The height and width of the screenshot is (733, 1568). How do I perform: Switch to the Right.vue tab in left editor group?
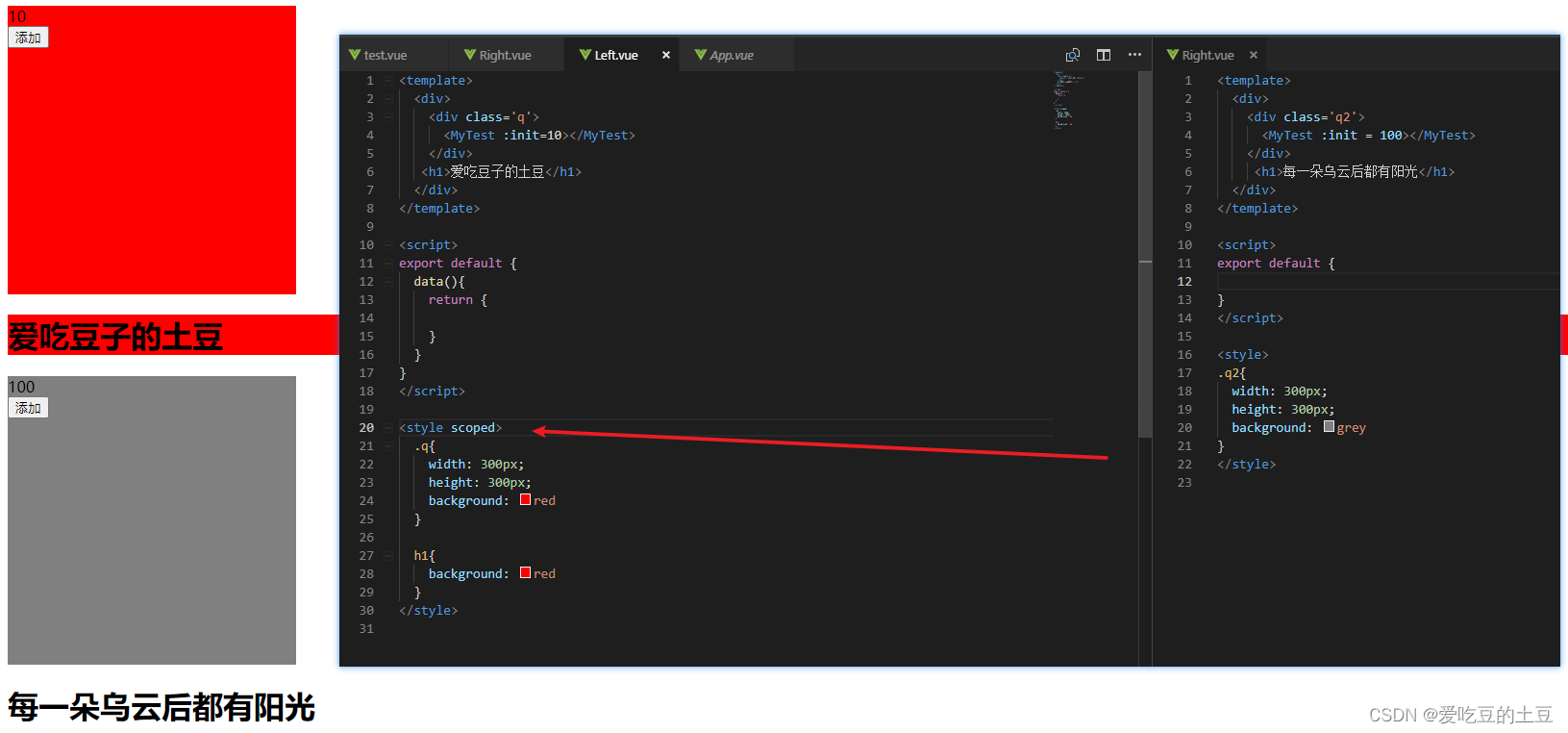pyautogui.click(x=505, y=55)
